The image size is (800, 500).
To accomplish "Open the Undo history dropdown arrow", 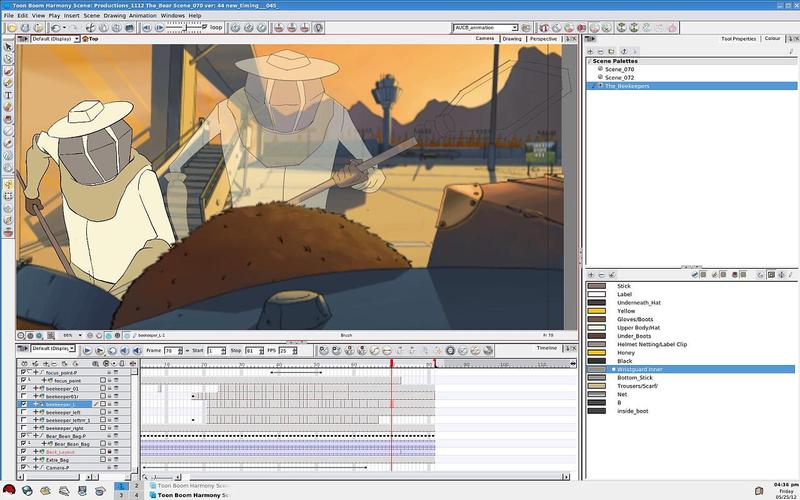I will pos(64,28).
